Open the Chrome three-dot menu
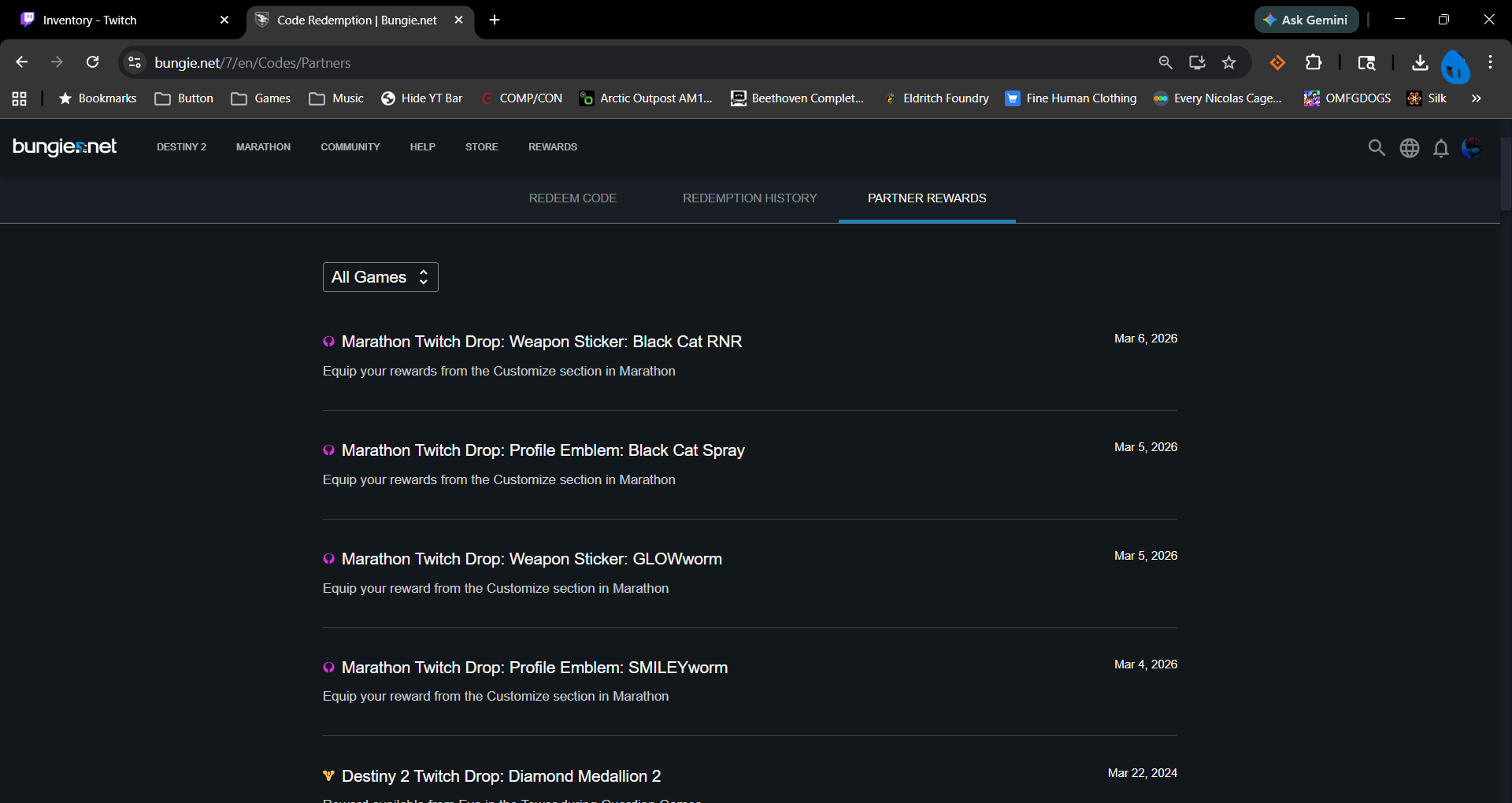This screenshot has height=803, width=1512. (1490, 63)
